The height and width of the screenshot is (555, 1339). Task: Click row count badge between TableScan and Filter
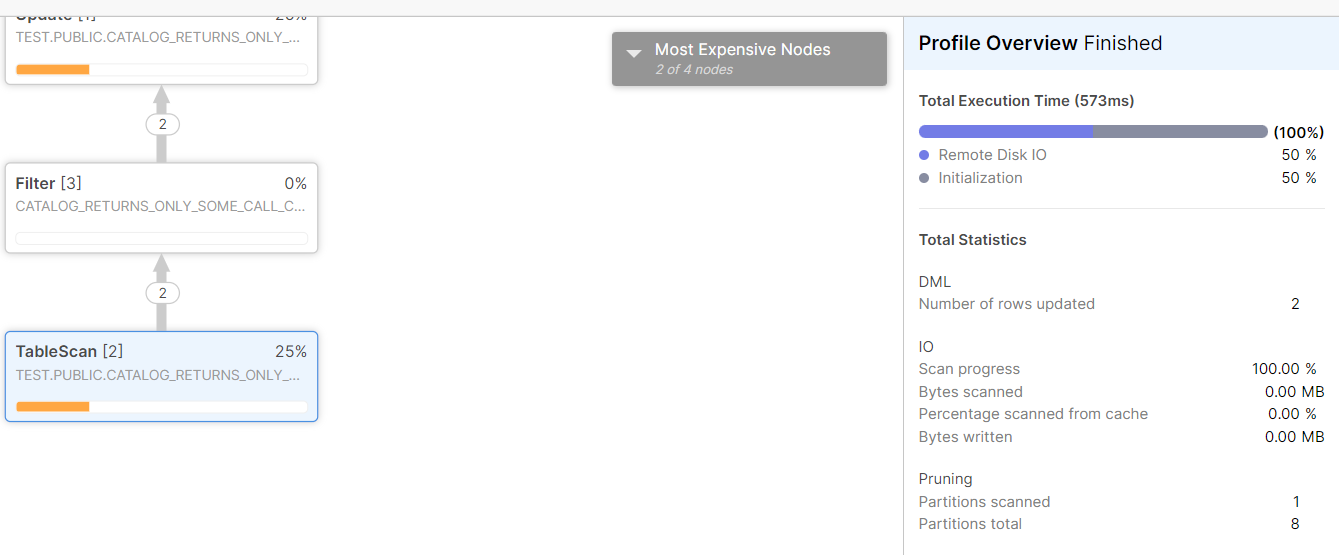point(162,293)
